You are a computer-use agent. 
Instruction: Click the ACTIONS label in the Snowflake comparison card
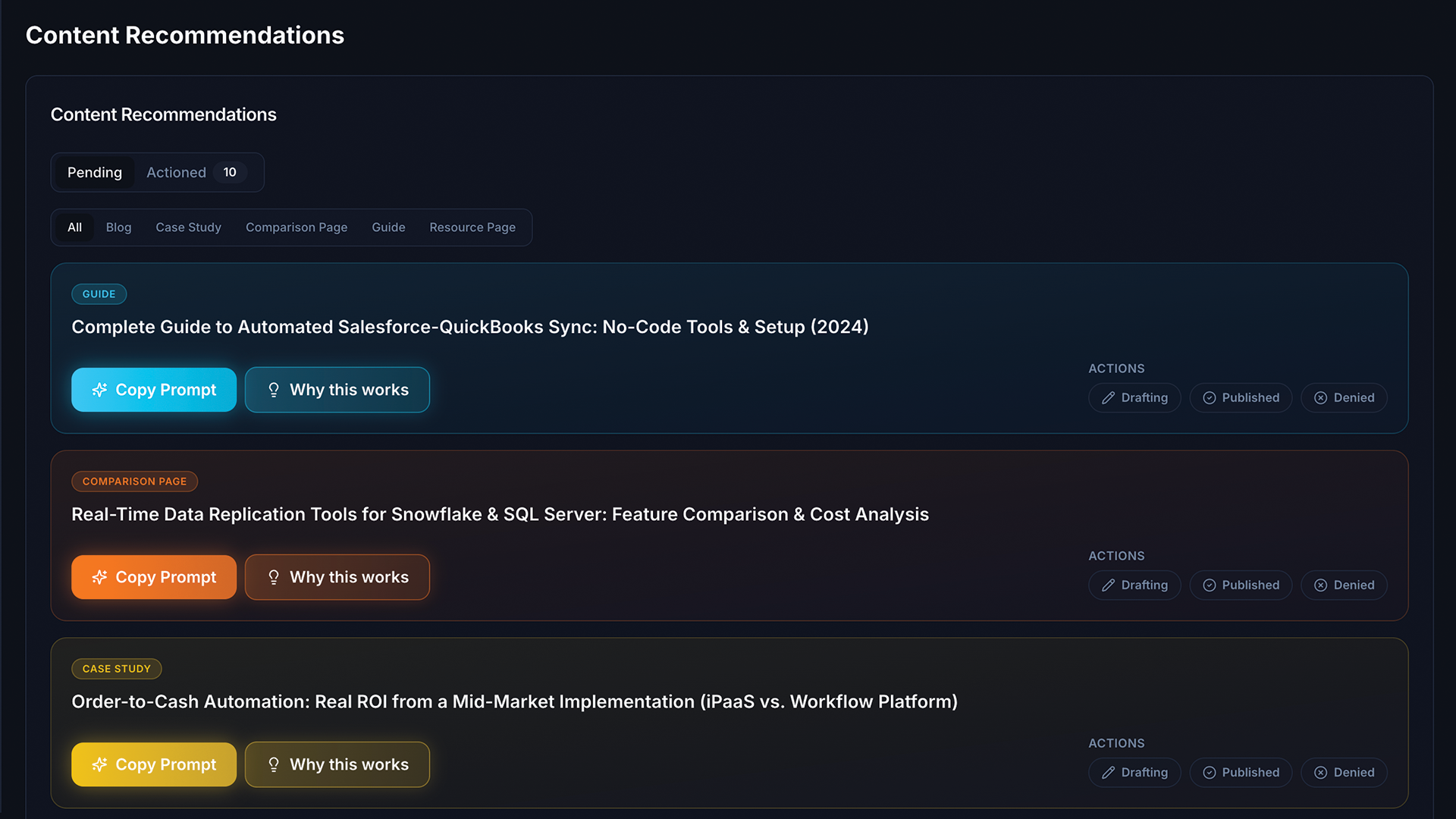(1116, 556)
